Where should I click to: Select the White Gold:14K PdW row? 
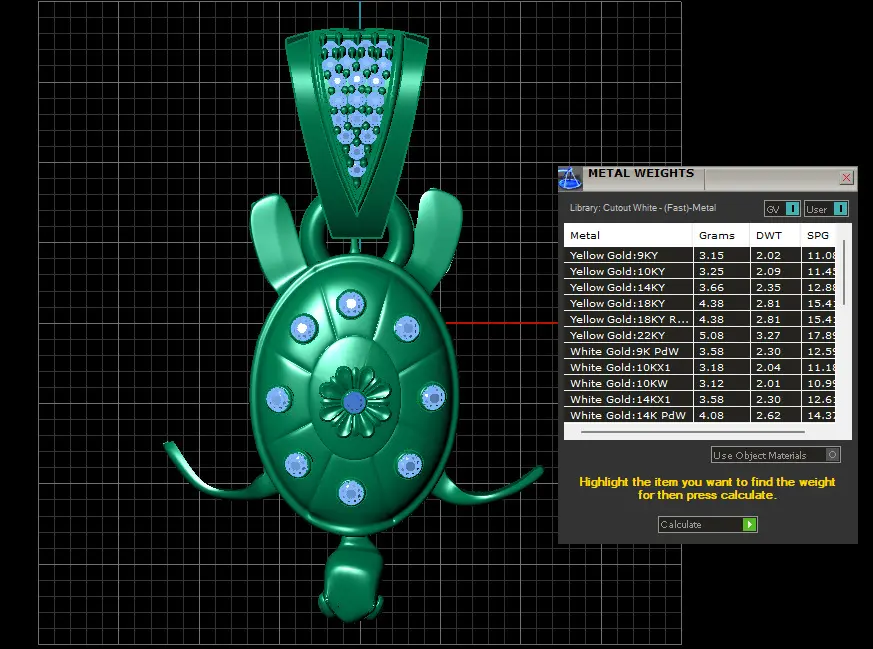(x=700, y=415)
